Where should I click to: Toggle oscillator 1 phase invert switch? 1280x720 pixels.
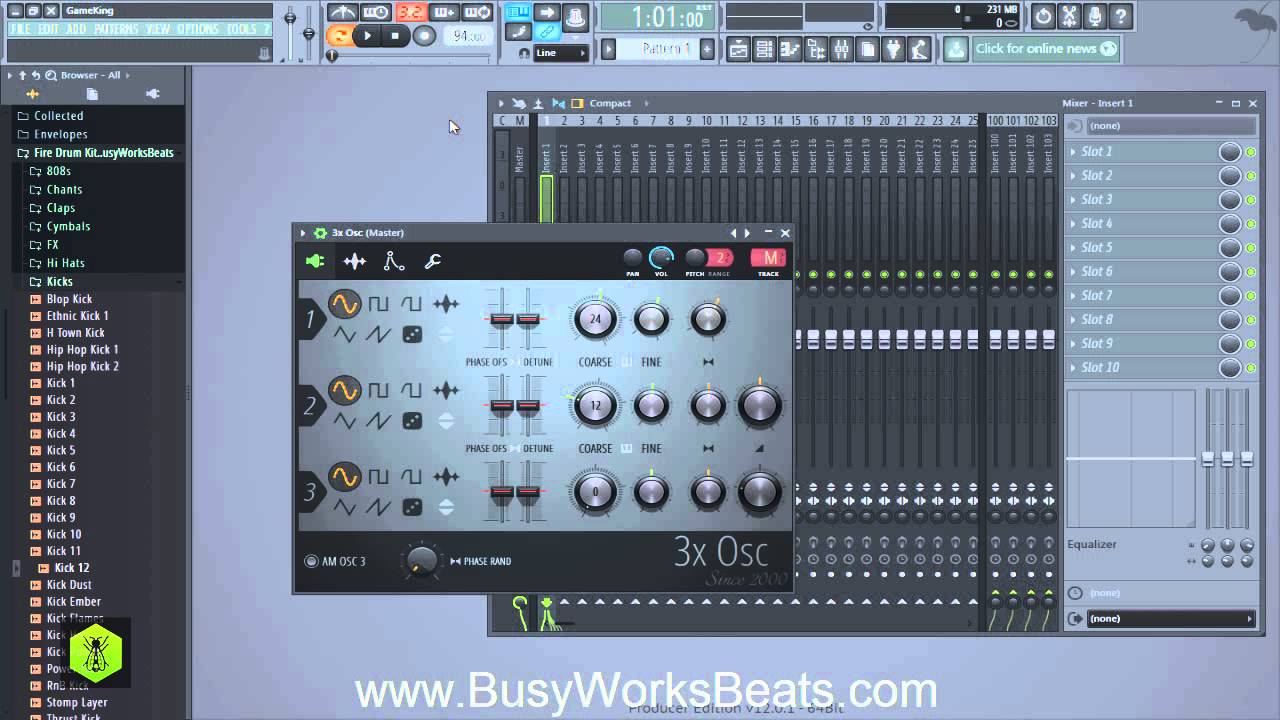tap(446, 335)
